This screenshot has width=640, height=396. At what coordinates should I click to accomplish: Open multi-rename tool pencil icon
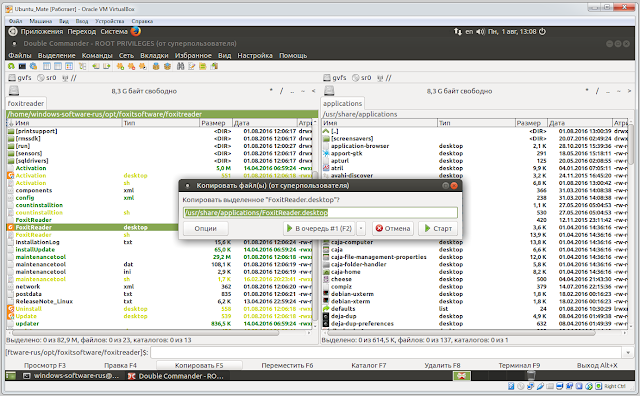click(191, 66)
